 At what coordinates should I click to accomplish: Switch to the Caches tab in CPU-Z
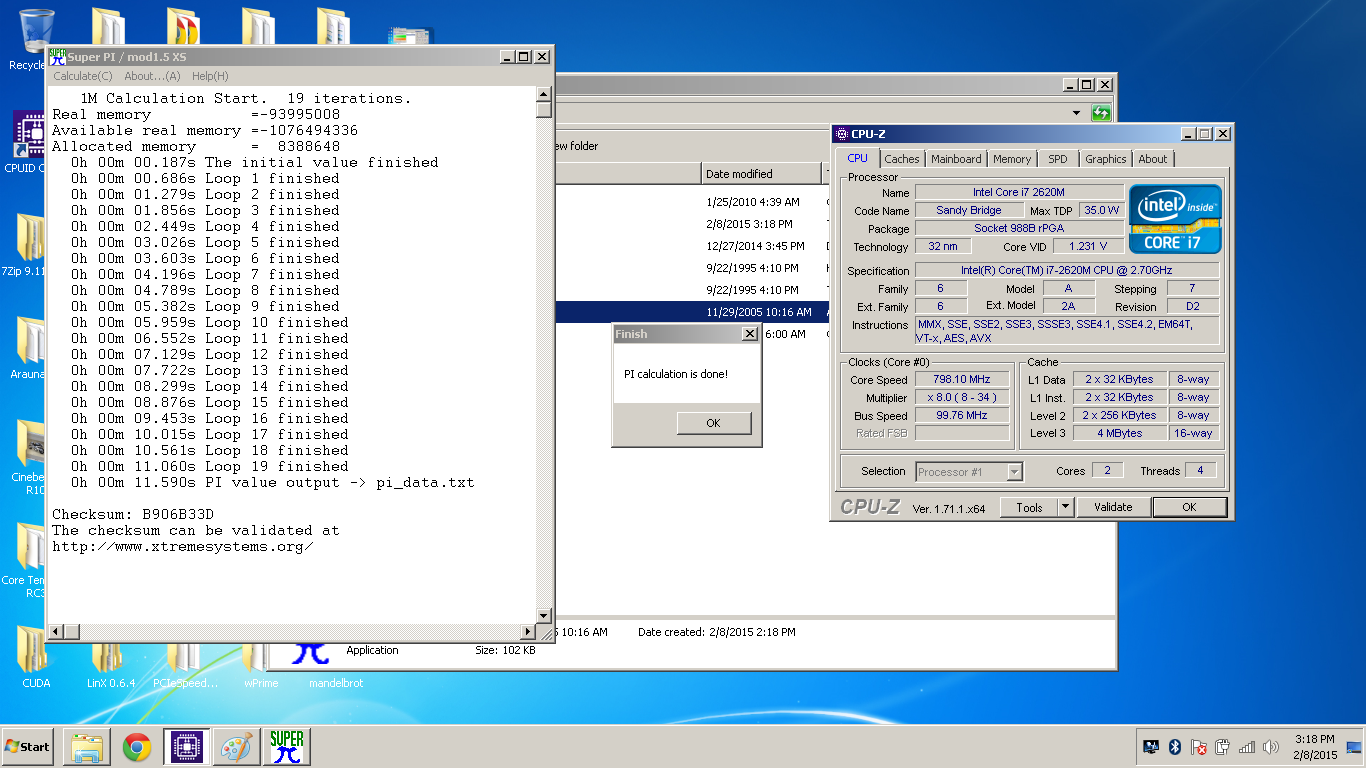pyautogui.click(x=901, y=159)
